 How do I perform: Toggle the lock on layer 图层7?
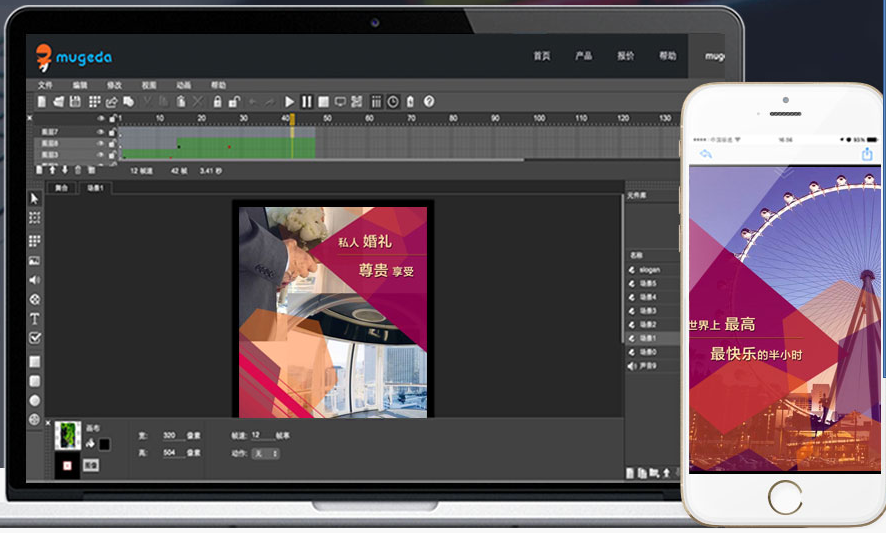[111, 132]
